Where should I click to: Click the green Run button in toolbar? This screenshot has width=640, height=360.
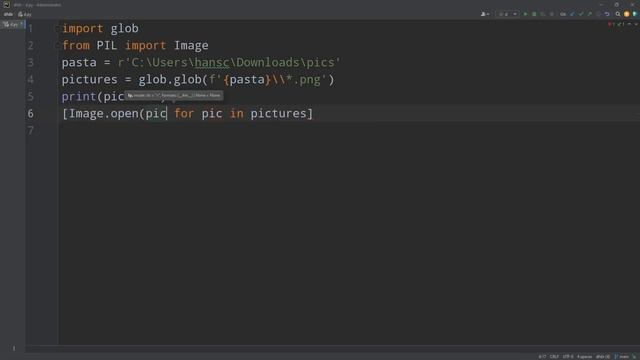[525, 14]
